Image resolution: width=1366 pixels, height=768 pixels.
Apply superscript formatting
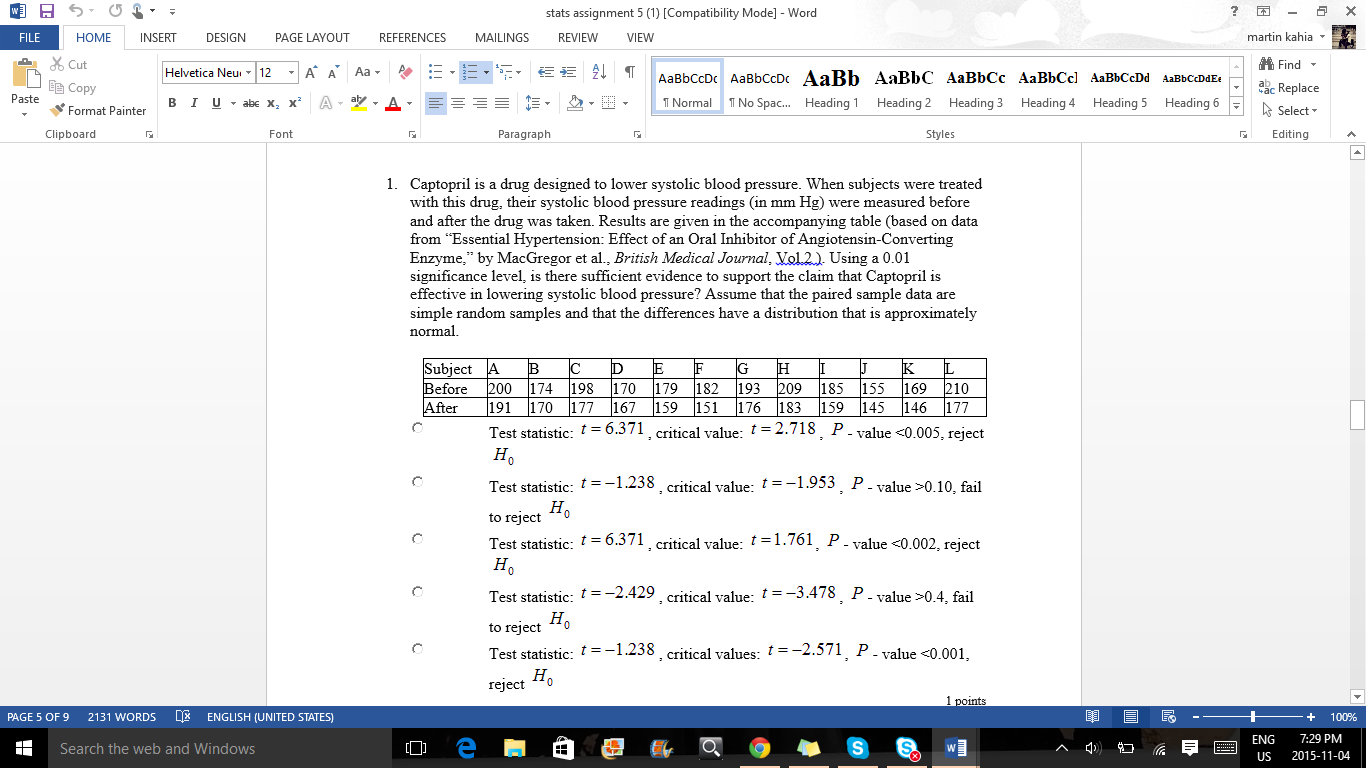pos(295,103)
